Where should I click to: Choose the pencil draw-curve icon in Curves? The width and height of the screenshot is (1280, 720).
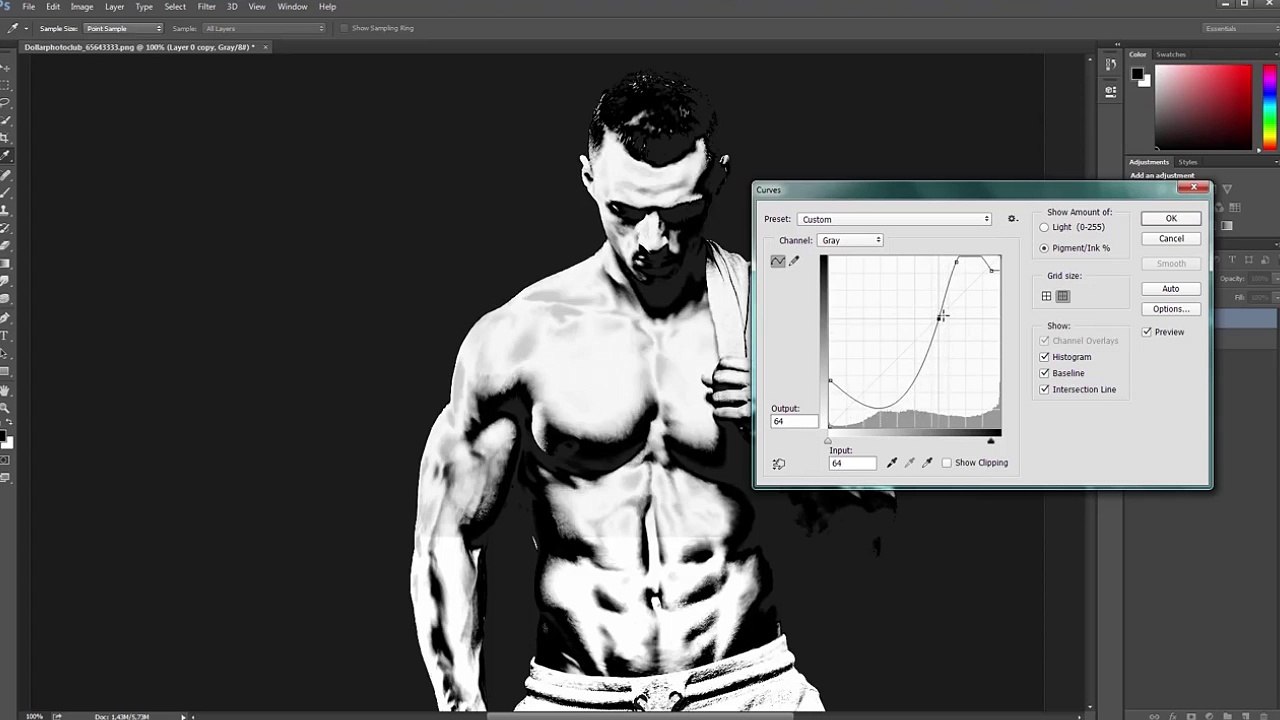tap(794, 261)
